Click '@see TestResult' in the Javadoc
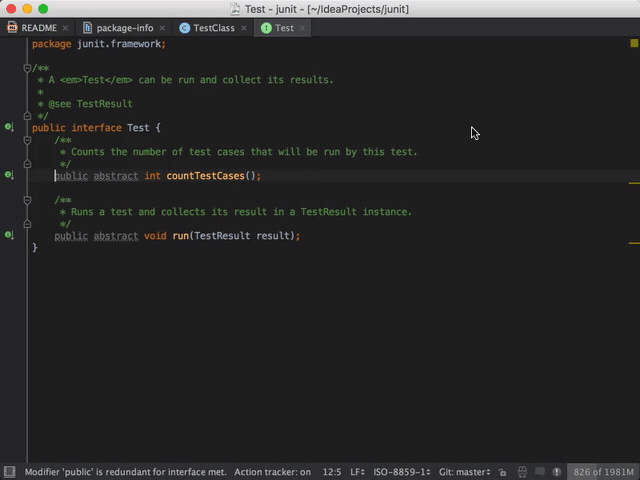 [91, 104]
